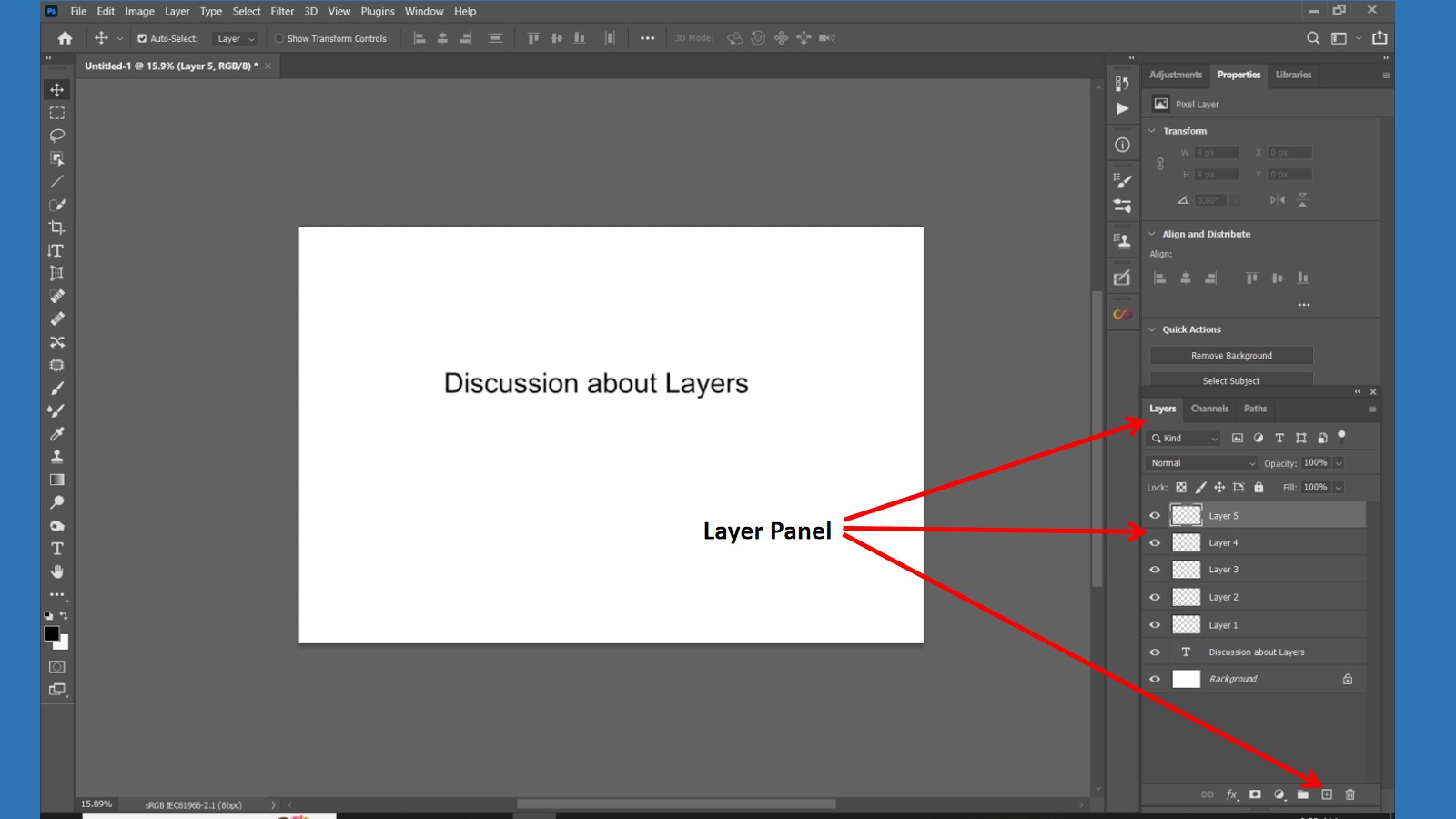Open the workspace switcher dropdown
This screenshot has width=1456, height=819.
[x=1345, y=38]
